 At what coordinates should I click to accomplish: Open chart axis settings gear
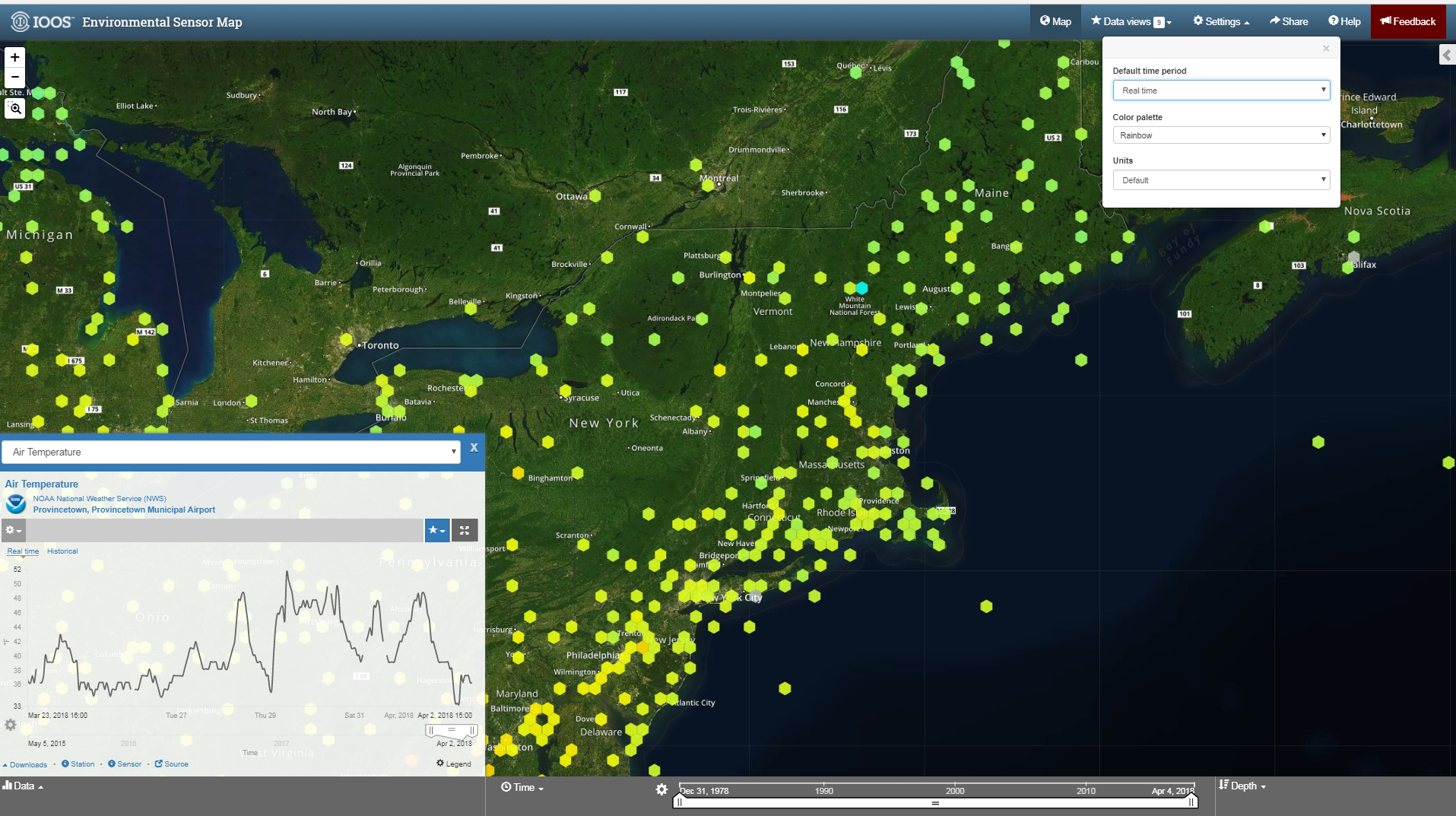(x=11, y=725)
